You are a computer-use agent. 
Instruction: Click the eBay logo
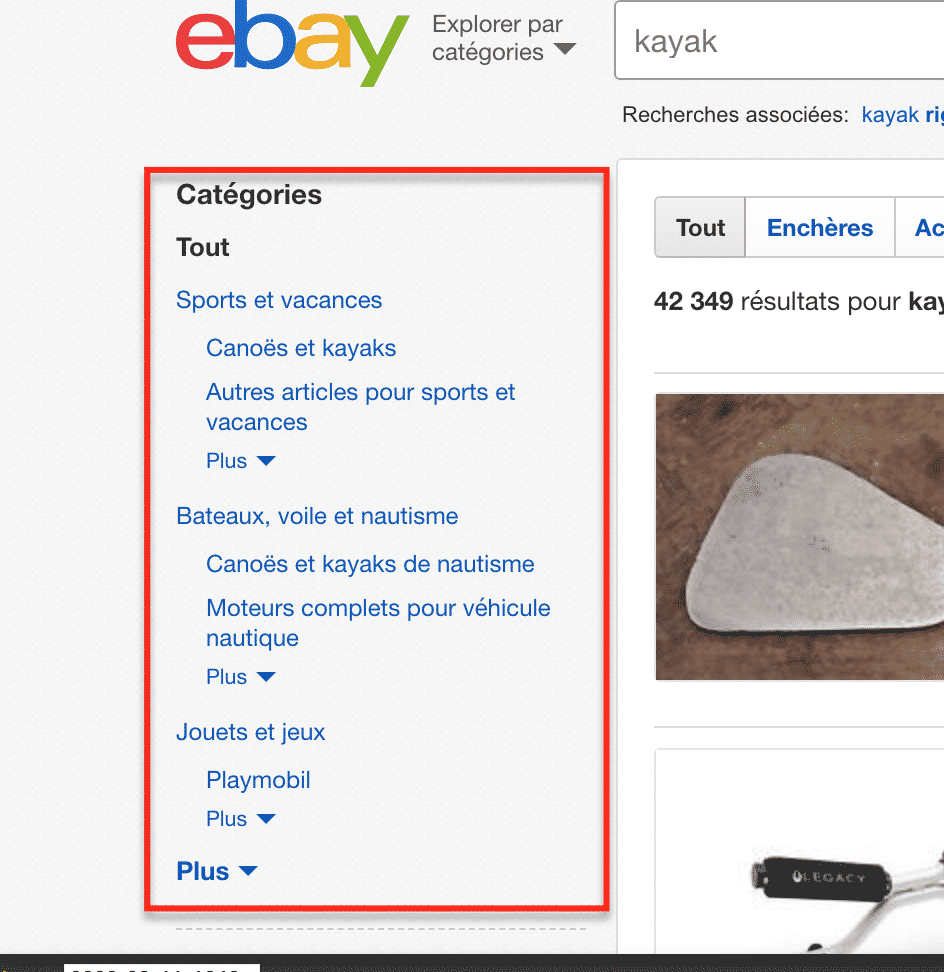click(292, 47)
